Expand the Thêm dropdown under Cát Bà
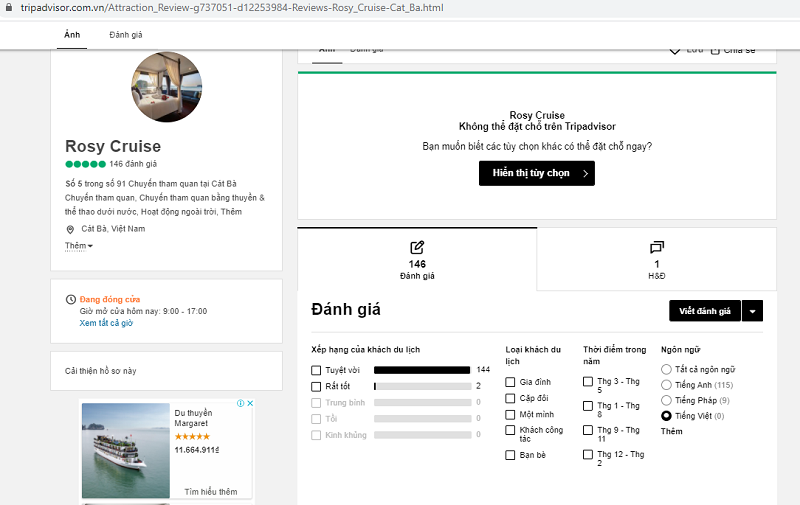 [79, 246]
